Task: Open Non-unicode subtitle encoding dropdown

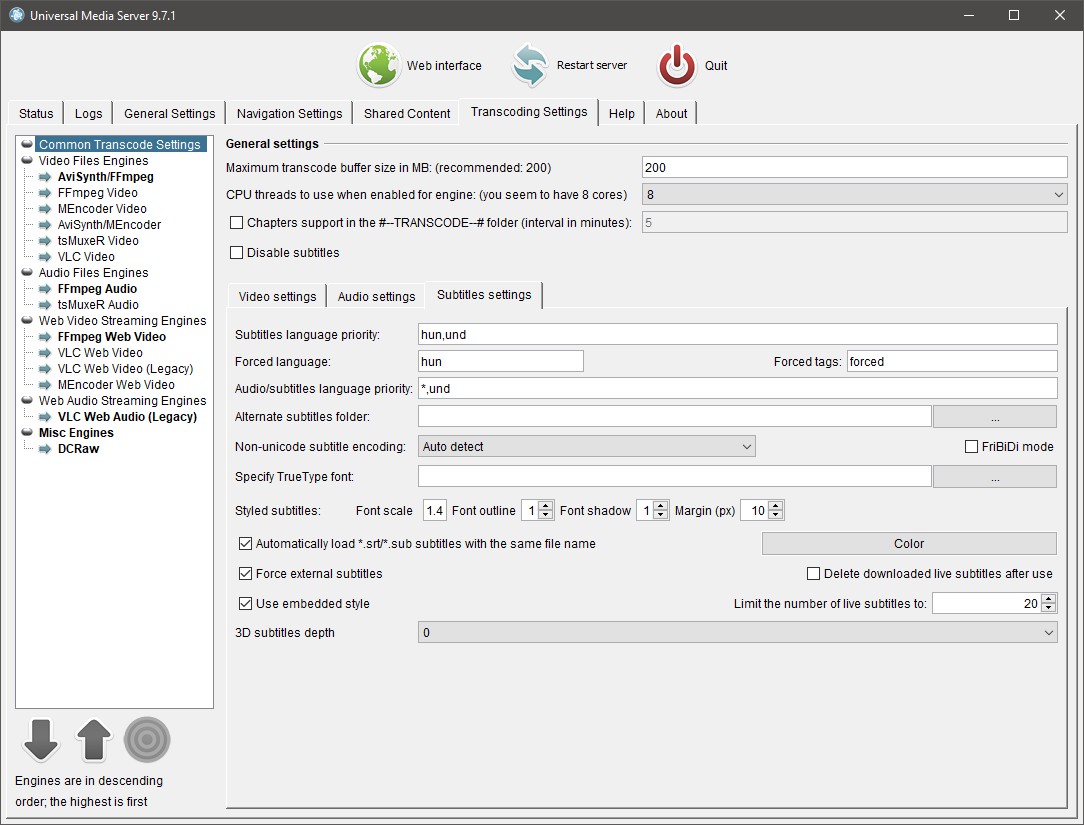Action: (586, 447)
